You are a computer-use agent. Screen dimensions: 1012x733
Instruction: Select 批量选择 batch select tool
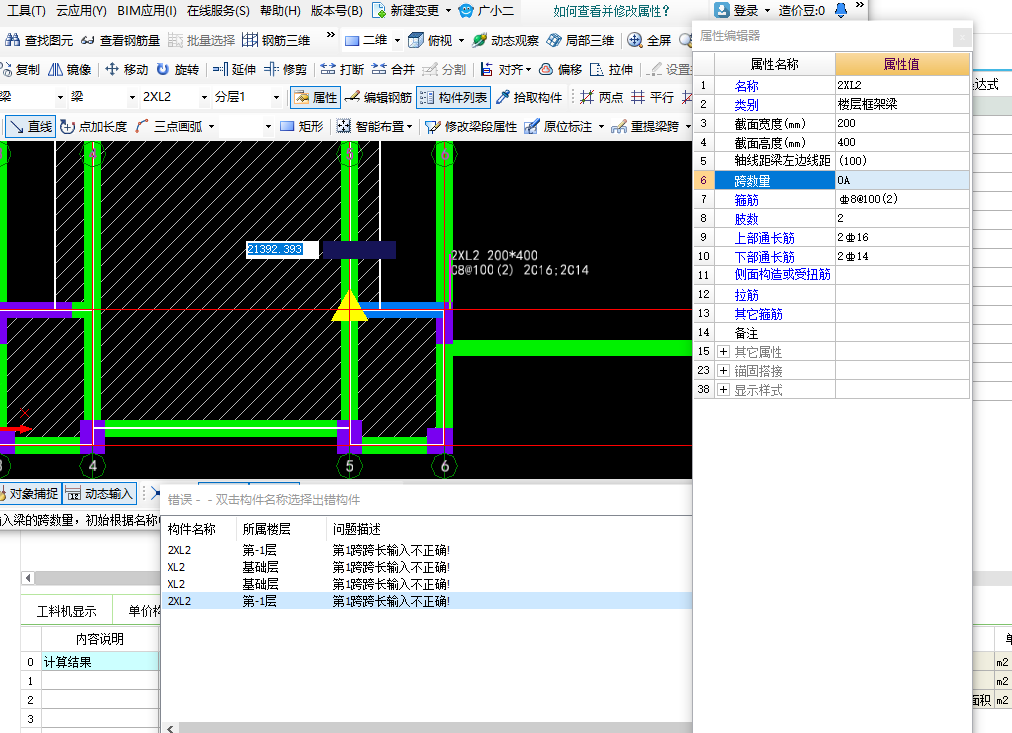tap(201, 40)
